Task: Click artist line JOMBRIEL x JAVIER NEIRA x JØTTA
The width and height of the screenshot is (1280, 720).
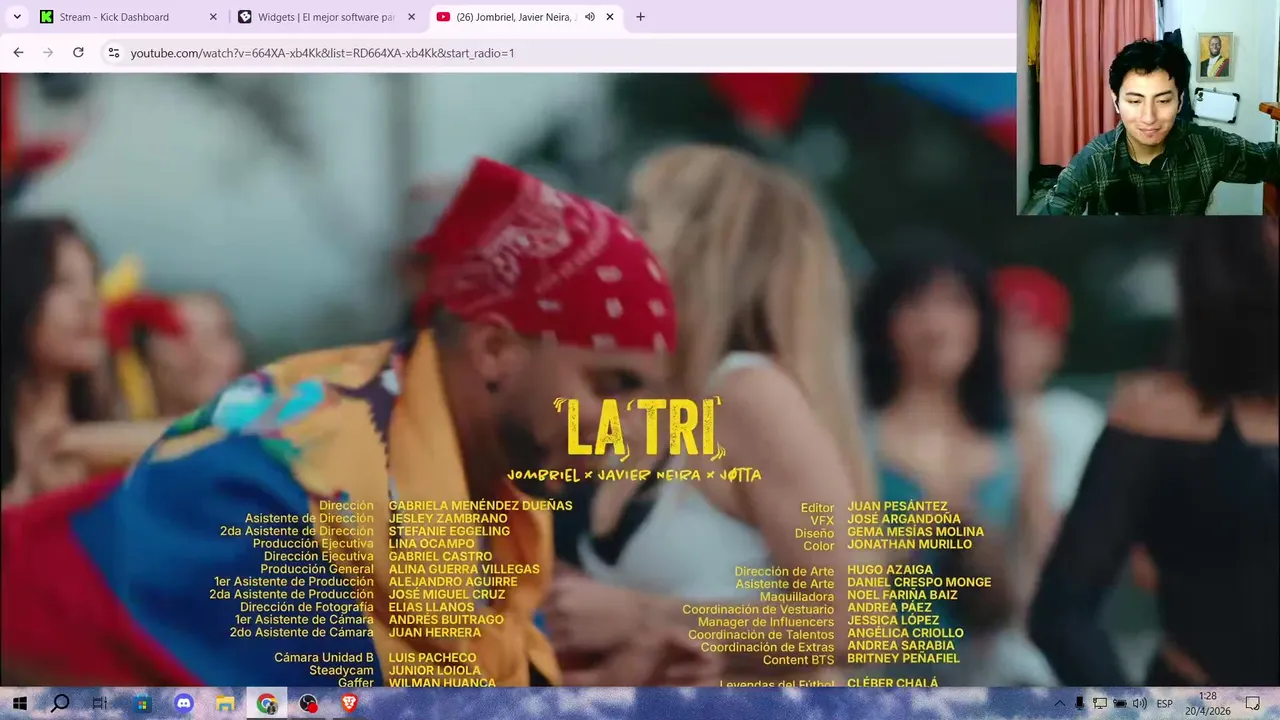Action: [634, 475]
